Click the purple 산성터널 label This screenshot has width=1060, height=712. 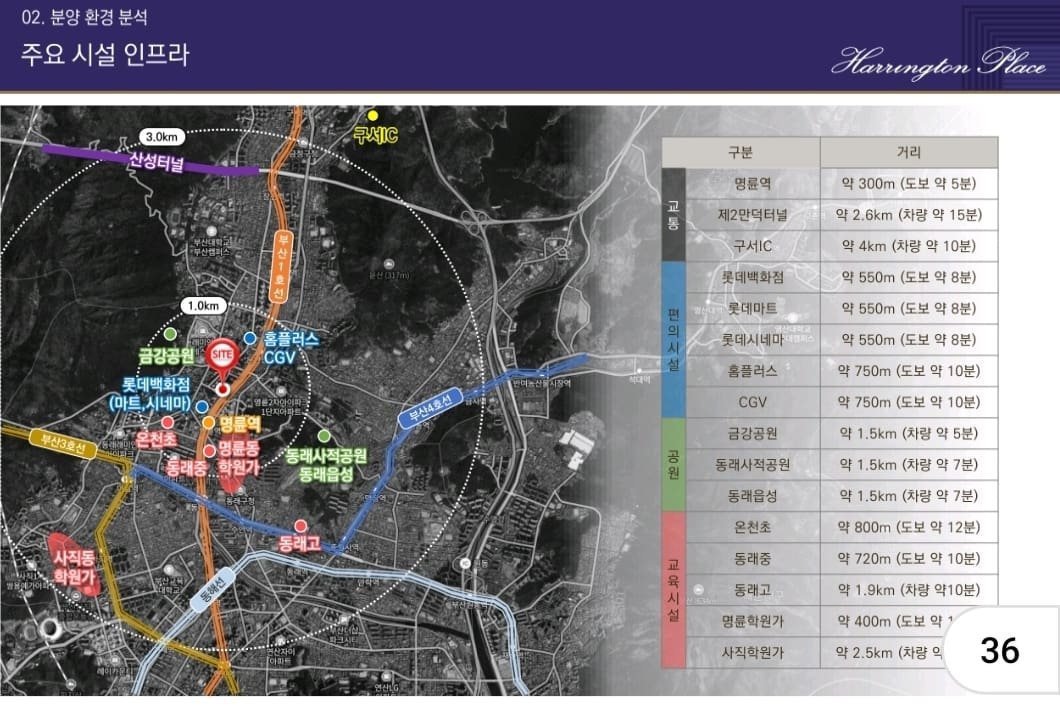coord(156,163)
